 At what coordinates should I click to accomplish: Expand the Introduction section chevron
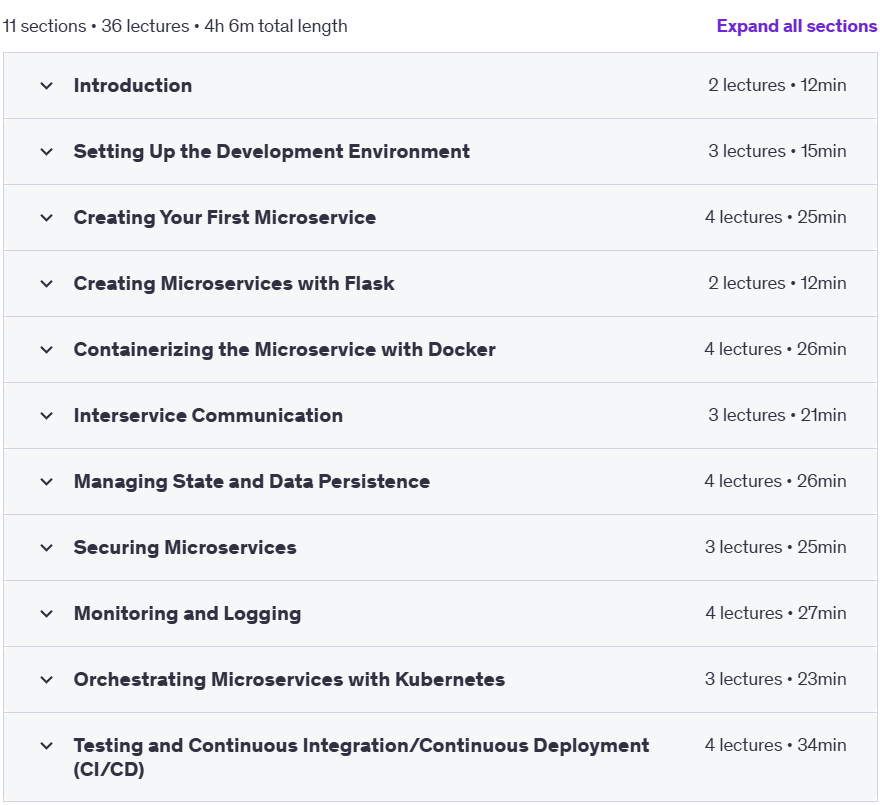click(47, 86)
